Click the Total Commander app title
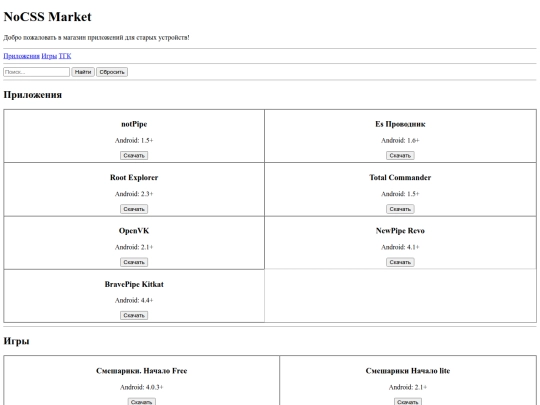Screen dimensions: 540x405 click(400, 177)
